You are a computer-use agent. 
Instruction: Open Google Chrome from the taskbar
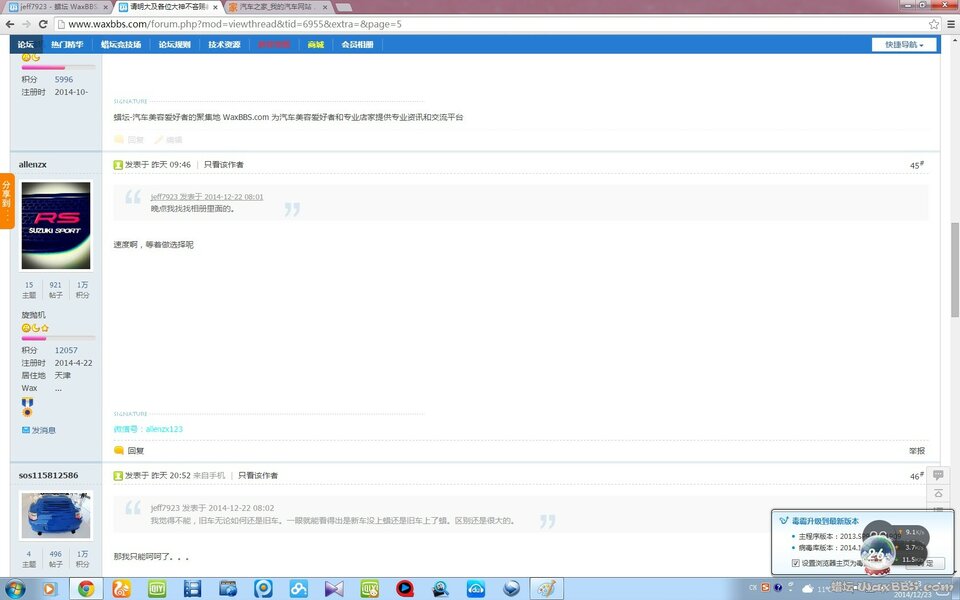85,589
